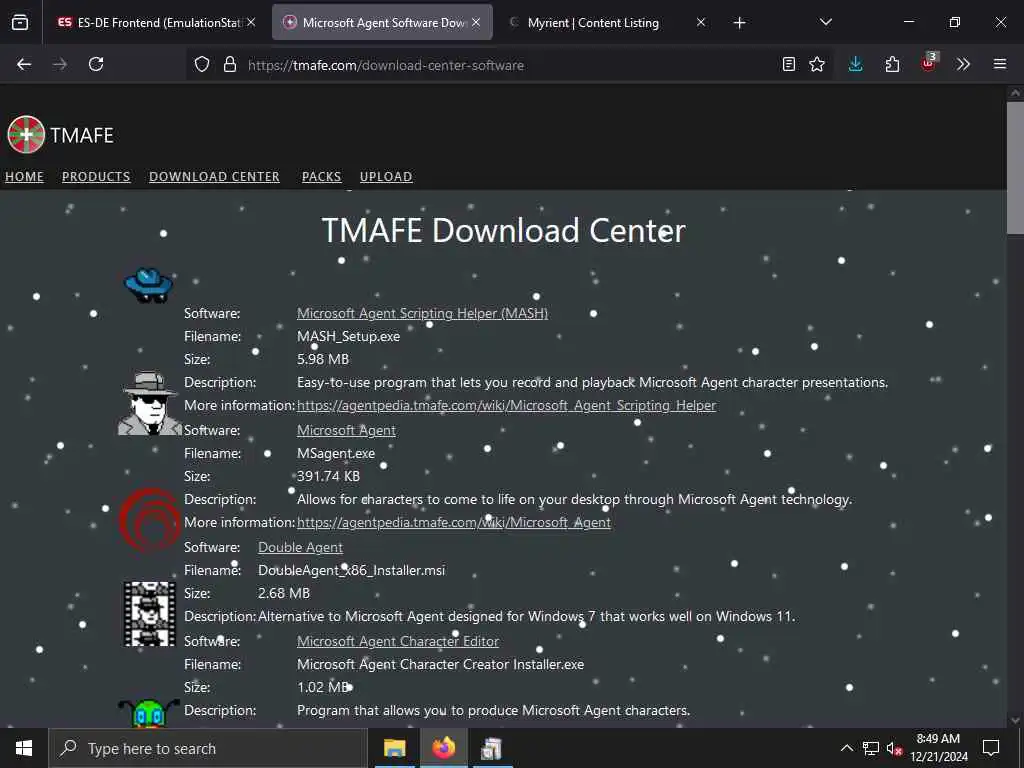Open the PRODUCTS navigation link

(96, 176)
